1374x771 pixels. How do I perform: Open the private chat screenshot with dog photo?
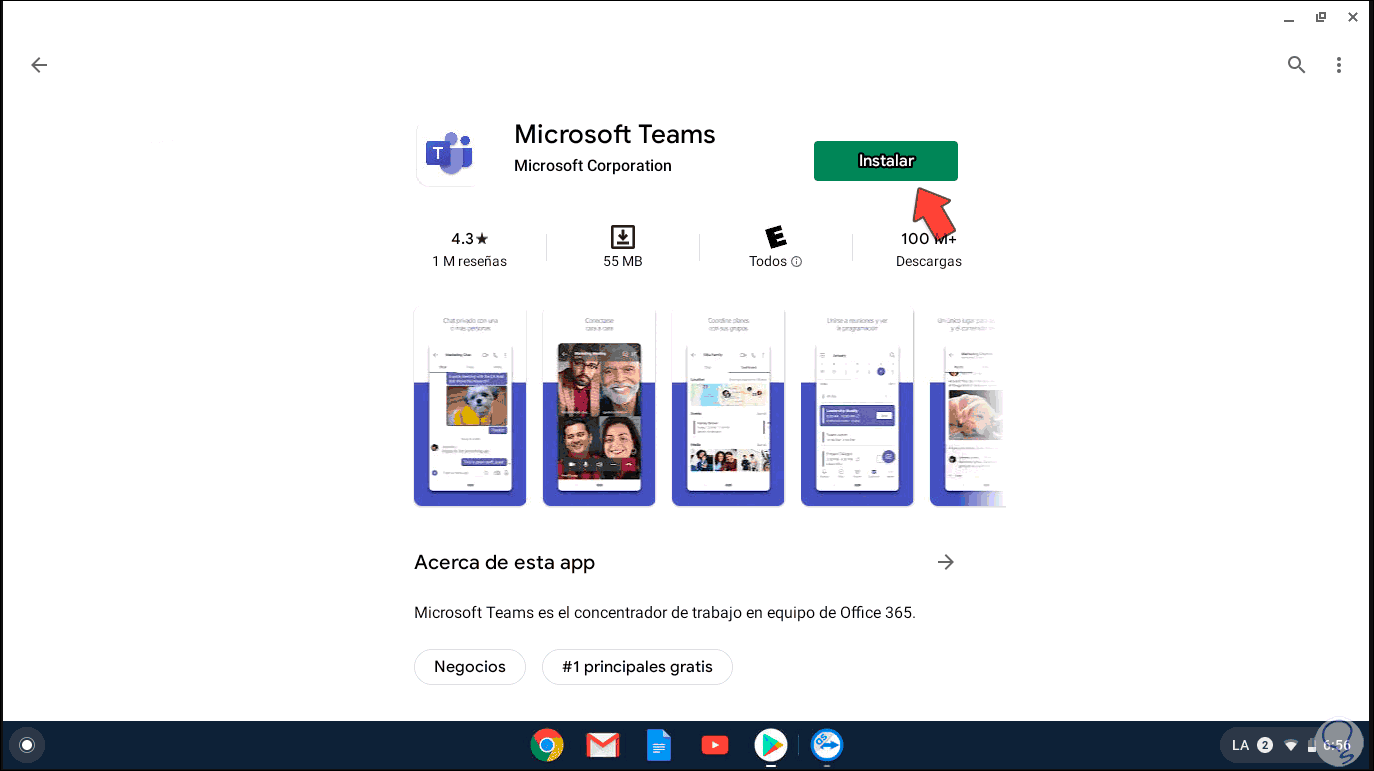tap(470, 408)
